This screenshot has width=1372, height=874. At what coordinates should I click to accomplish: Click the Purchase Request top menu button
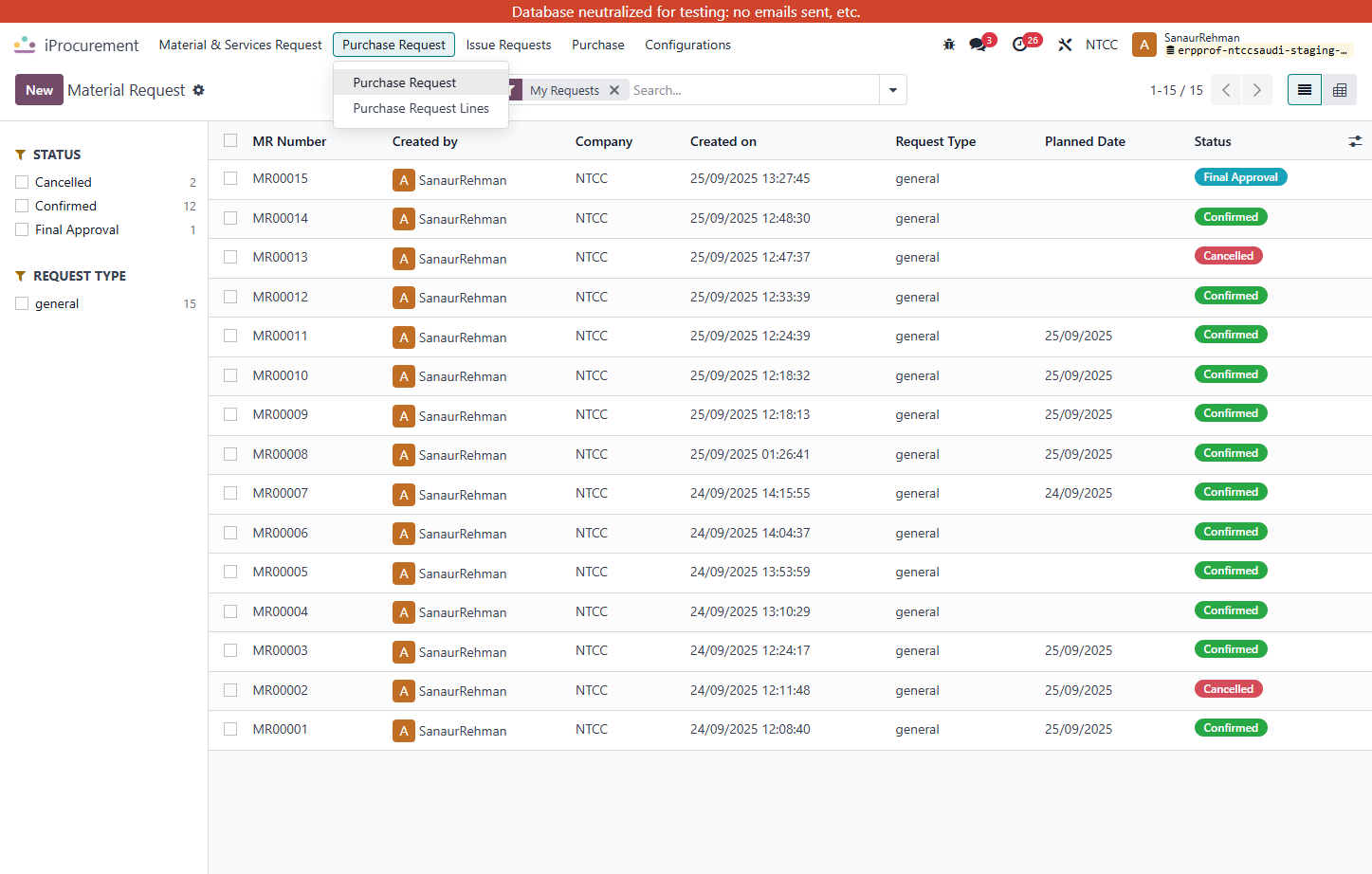click(x=393, y=45)
